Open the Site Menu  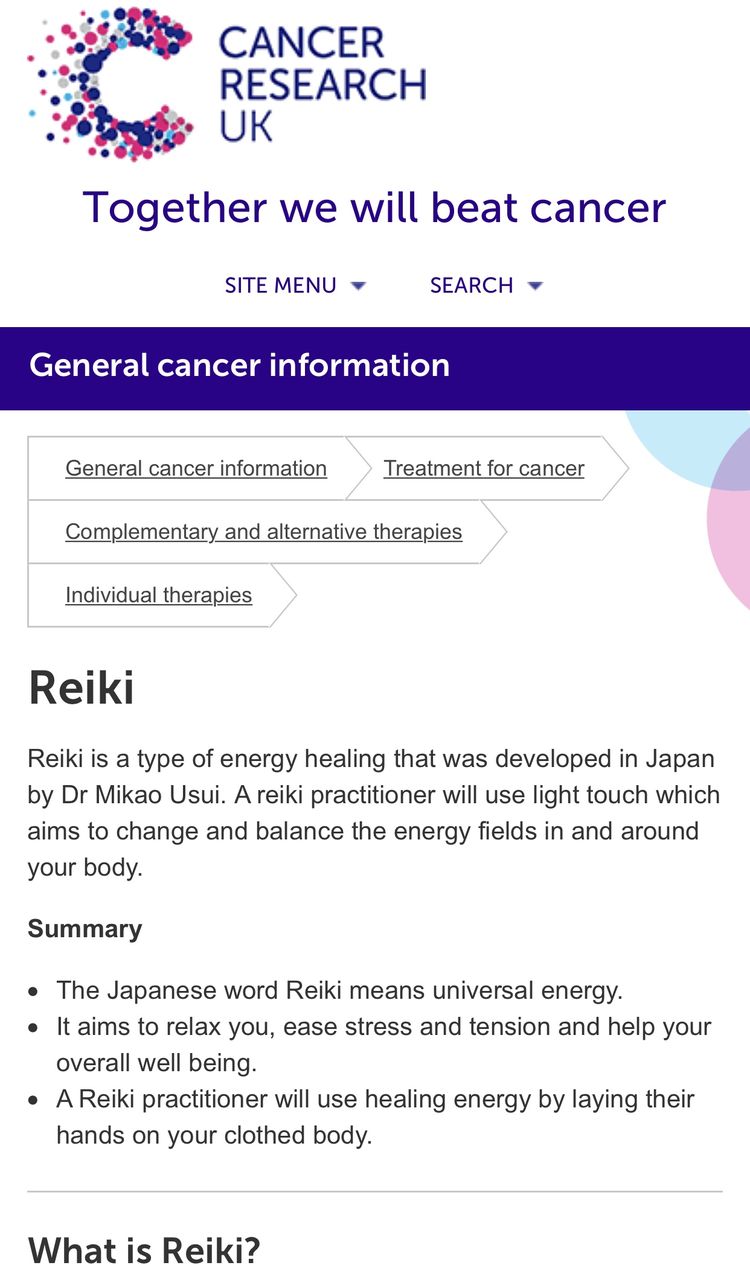280,285
